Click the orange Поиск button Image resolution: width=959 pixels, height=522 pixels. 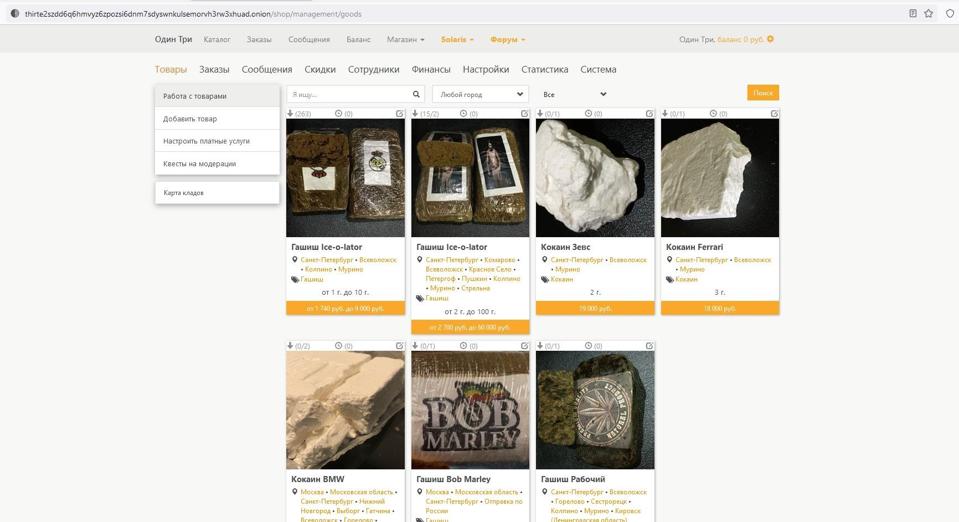[763, 93]
